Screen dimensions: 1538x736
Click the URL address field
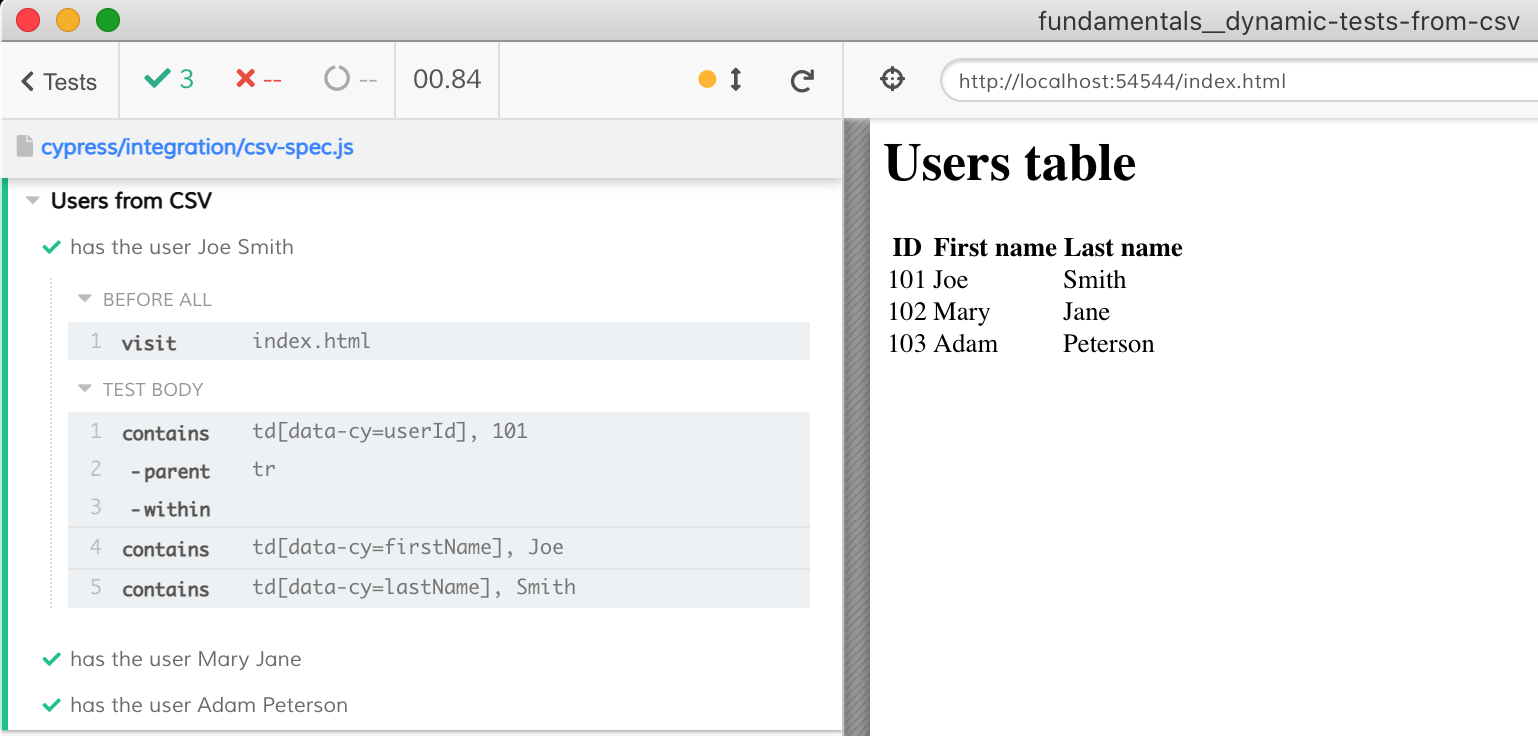coord(1238,82)
